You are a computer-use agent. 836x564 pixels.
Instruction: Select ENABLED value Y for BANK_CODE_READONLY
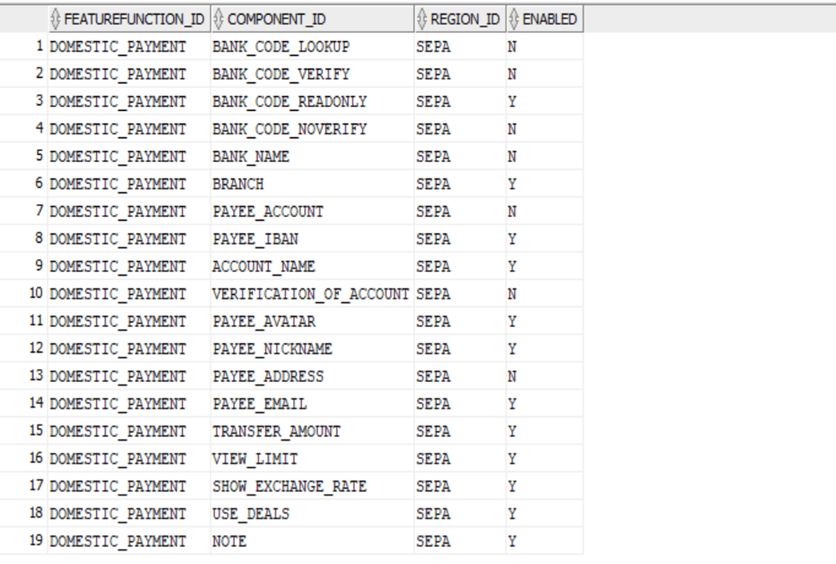pyautogui.click(x=545, y=102)
